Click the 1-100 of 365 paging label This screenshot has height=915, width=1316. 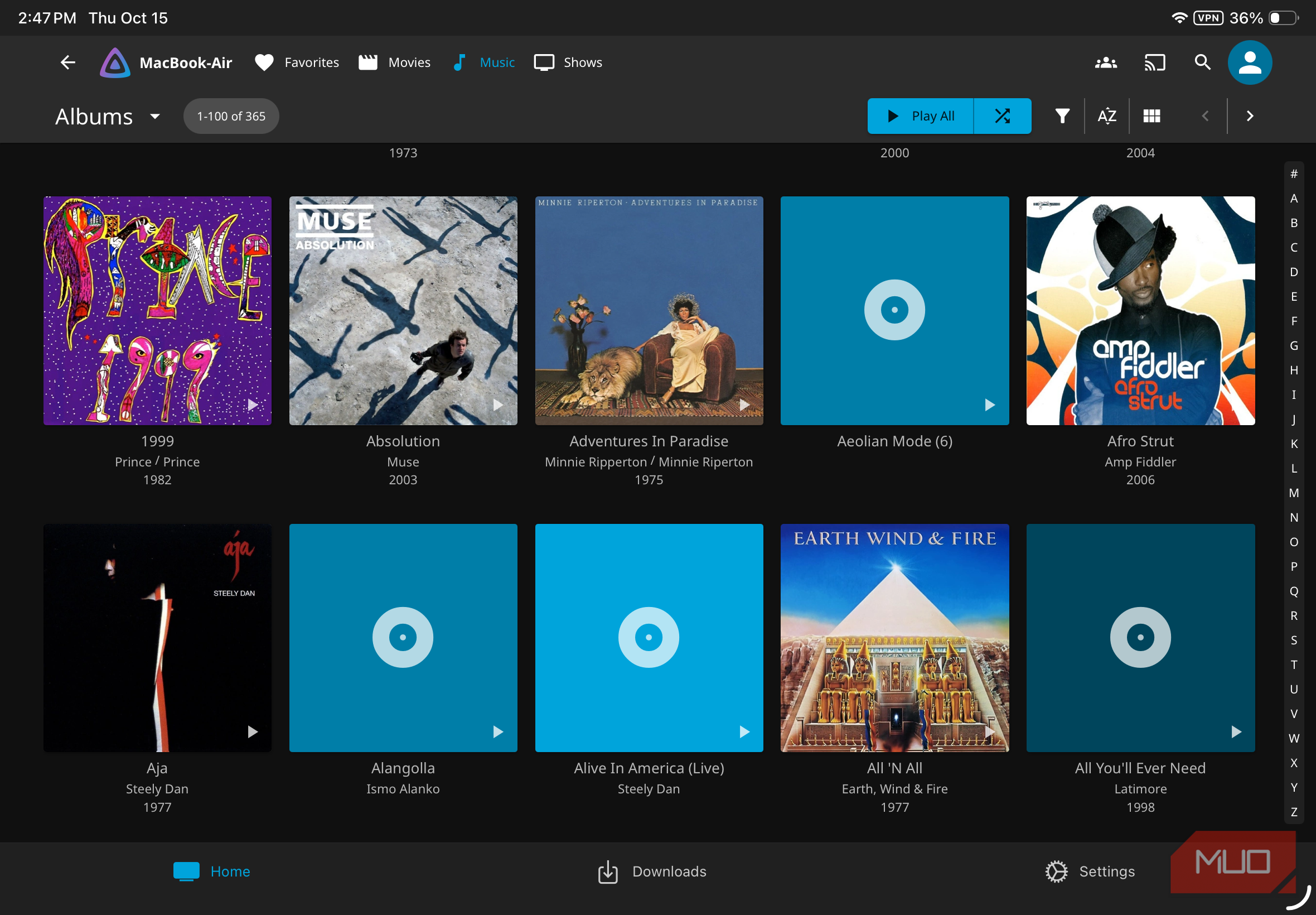click(x=231, y=117)
